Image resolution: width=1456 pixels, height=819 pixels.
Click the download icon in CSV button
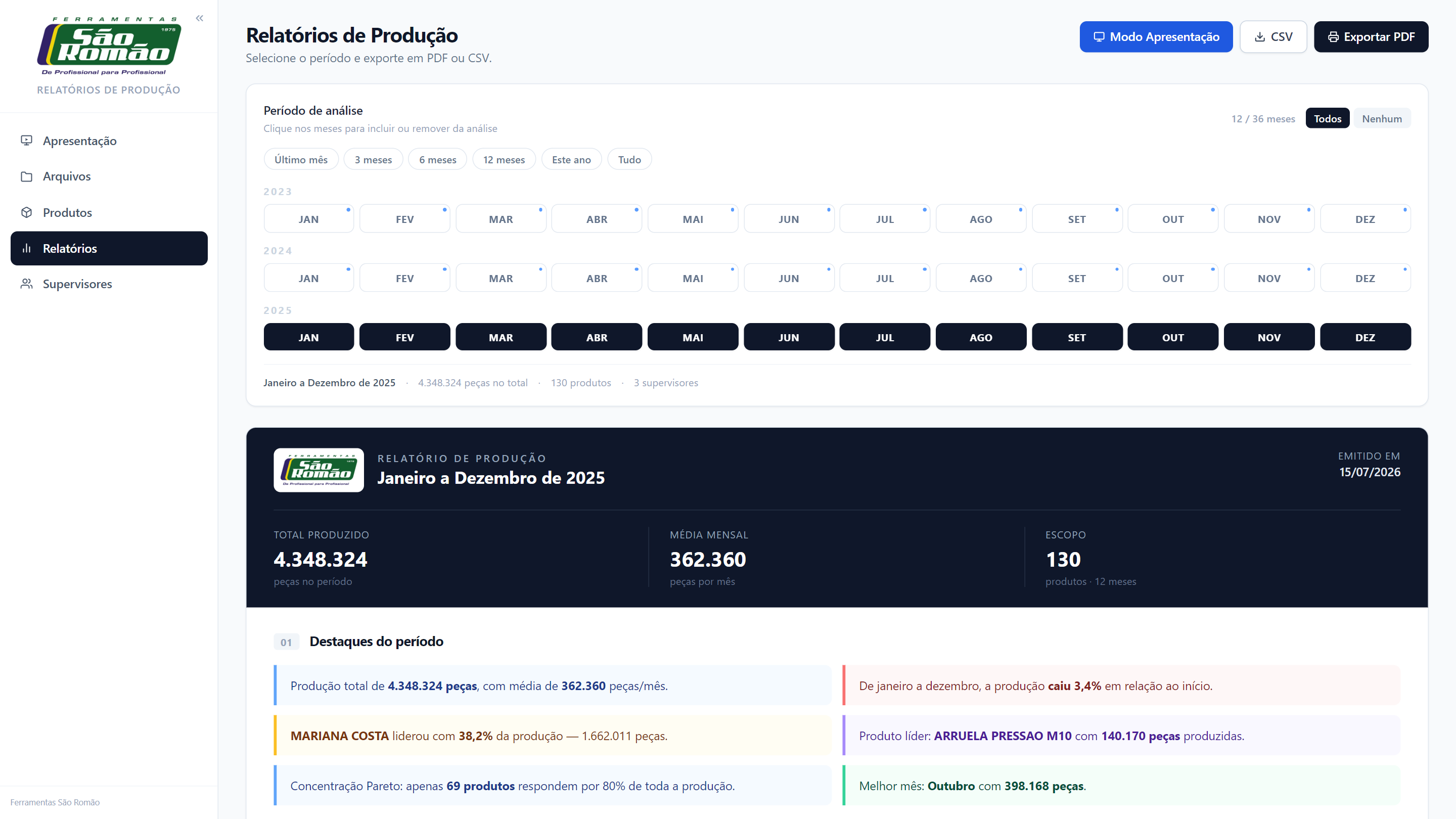point(1260,37)
